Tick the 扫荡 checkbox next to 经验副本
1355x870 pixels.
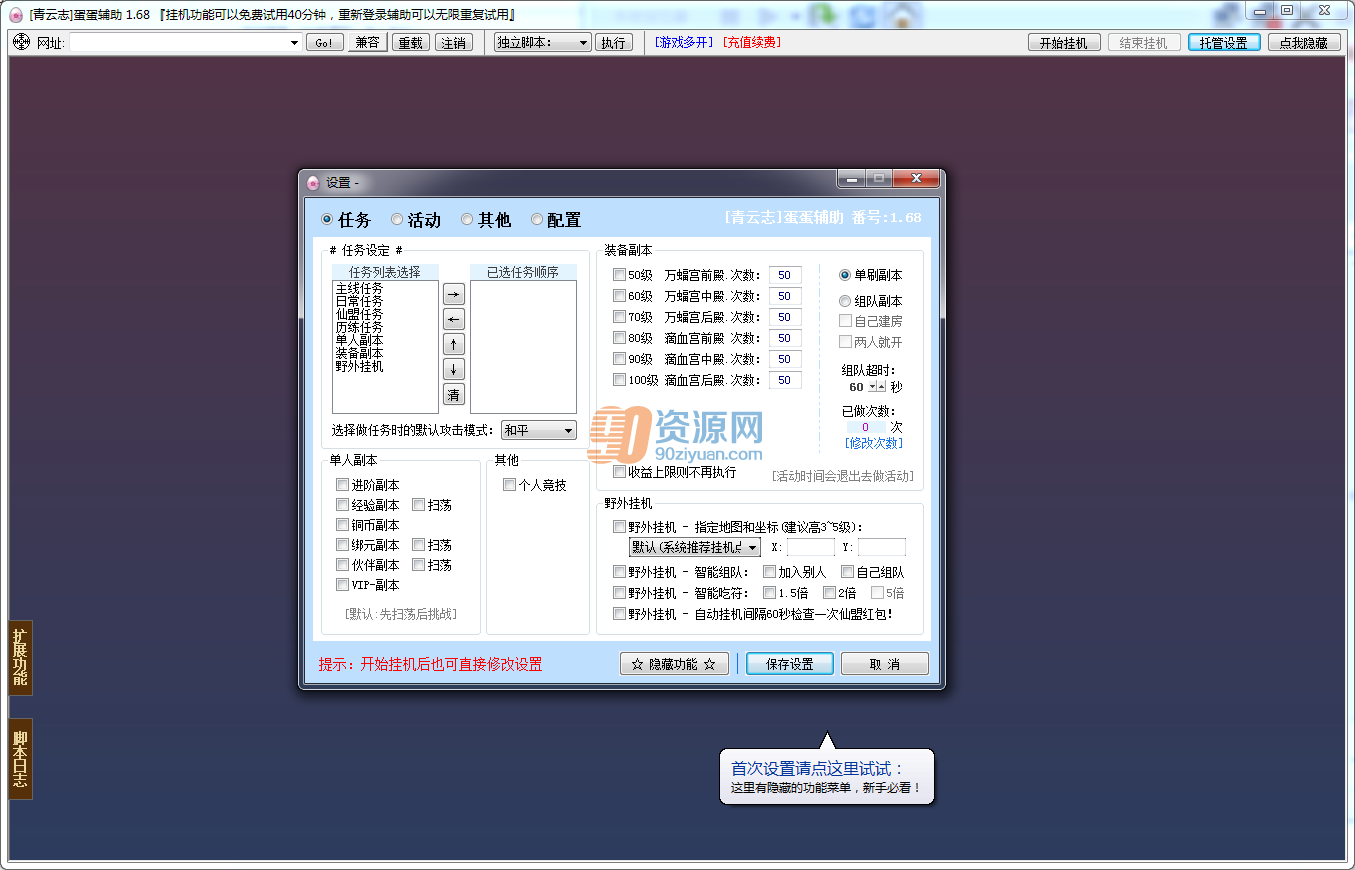click(419, 505)
